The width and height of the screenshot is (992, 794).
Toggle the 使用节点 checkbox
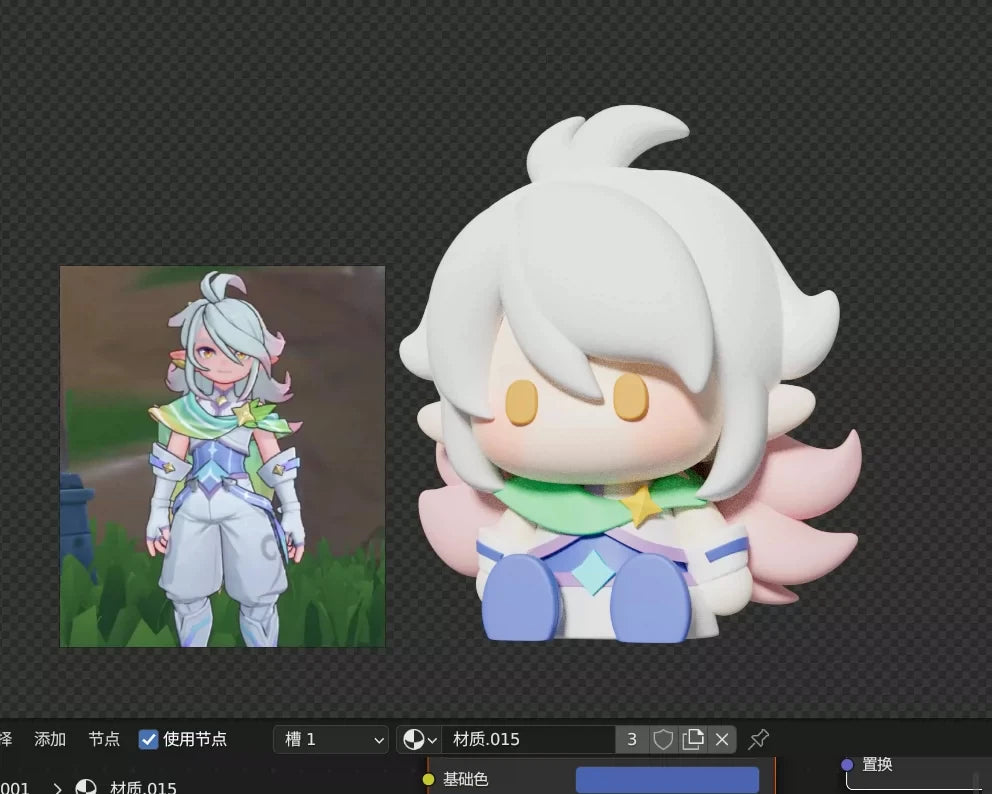click(148, 739)
